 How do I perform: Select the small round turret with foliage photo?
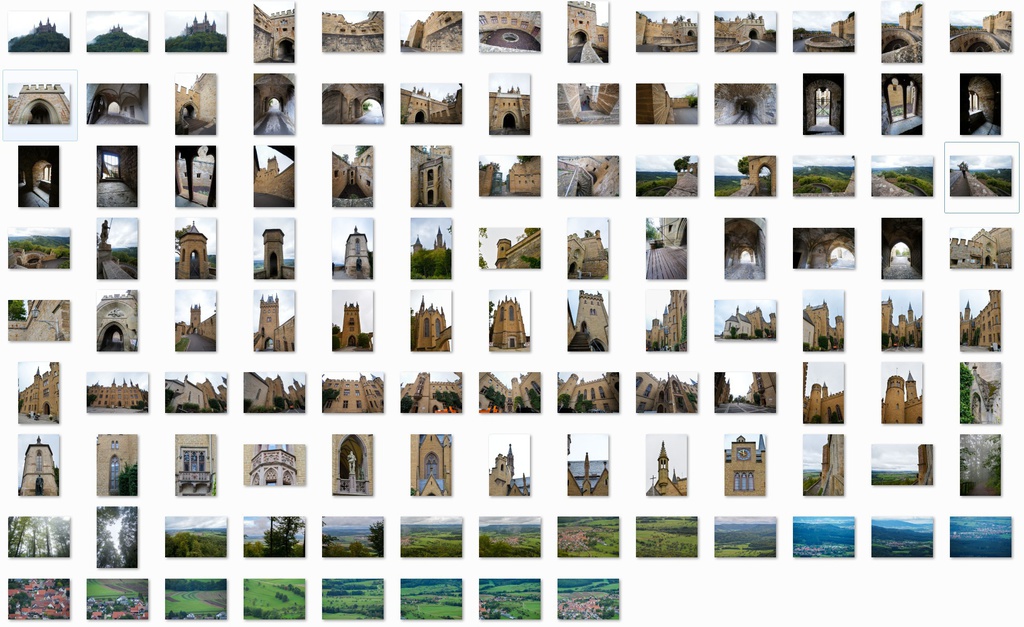509,249
